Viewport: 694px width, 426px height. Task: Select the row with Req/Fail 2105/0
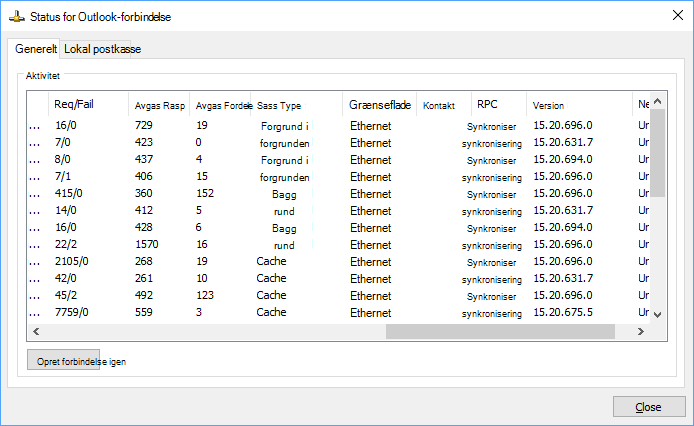pos(339,261)
